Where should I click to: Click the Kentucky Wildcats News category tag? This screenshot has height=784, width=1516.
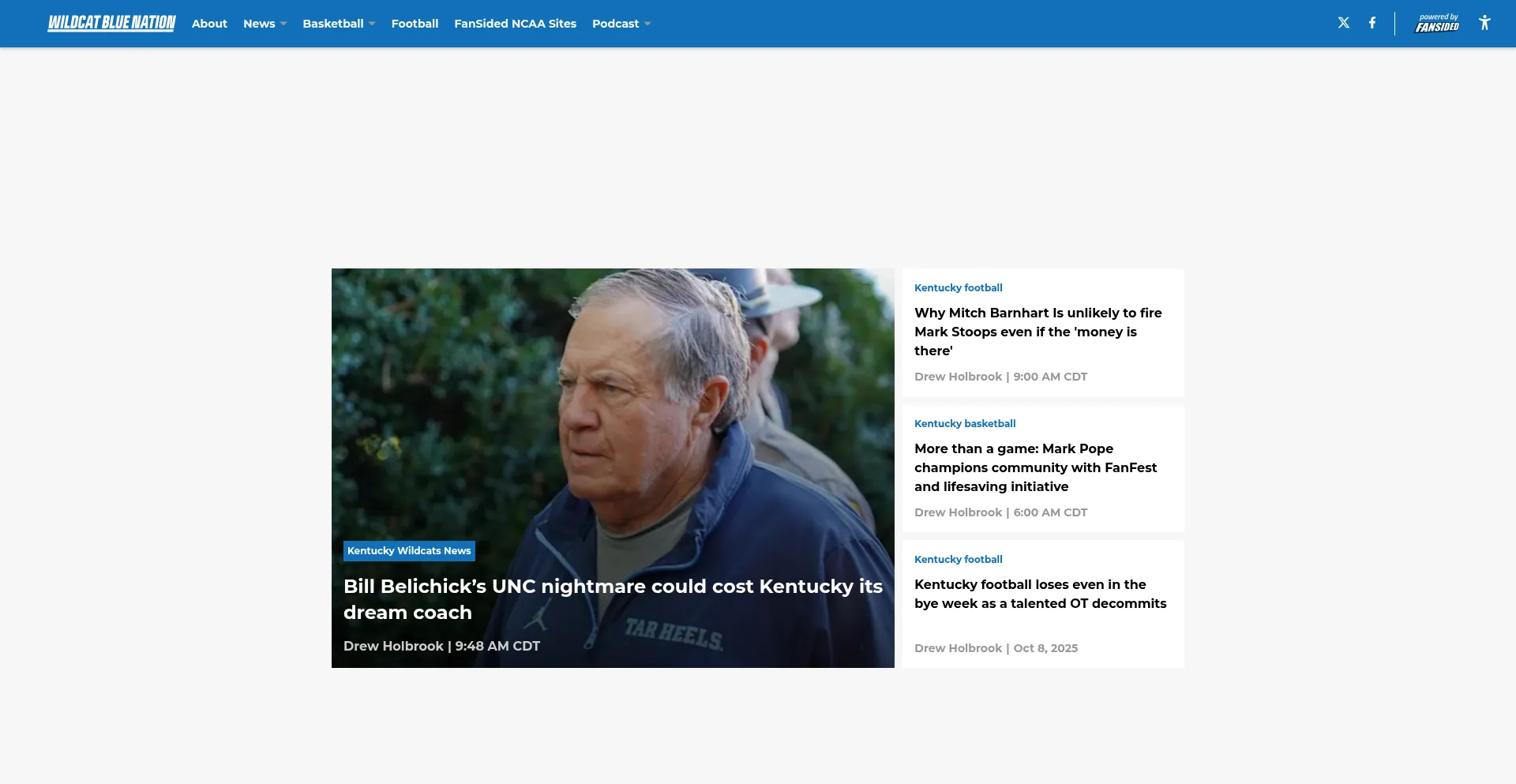coord(409,550)
